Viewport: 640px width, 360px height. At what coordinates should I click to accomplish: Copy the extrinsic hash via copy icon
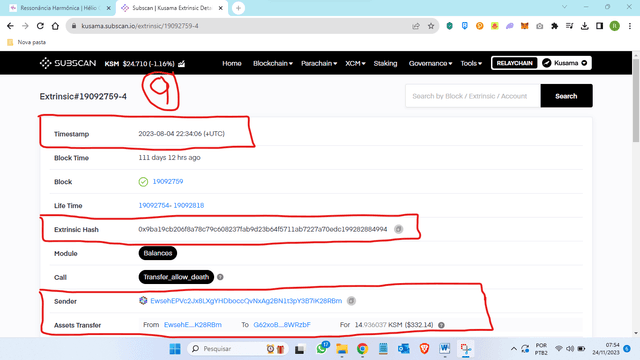(x=398, y=229)
